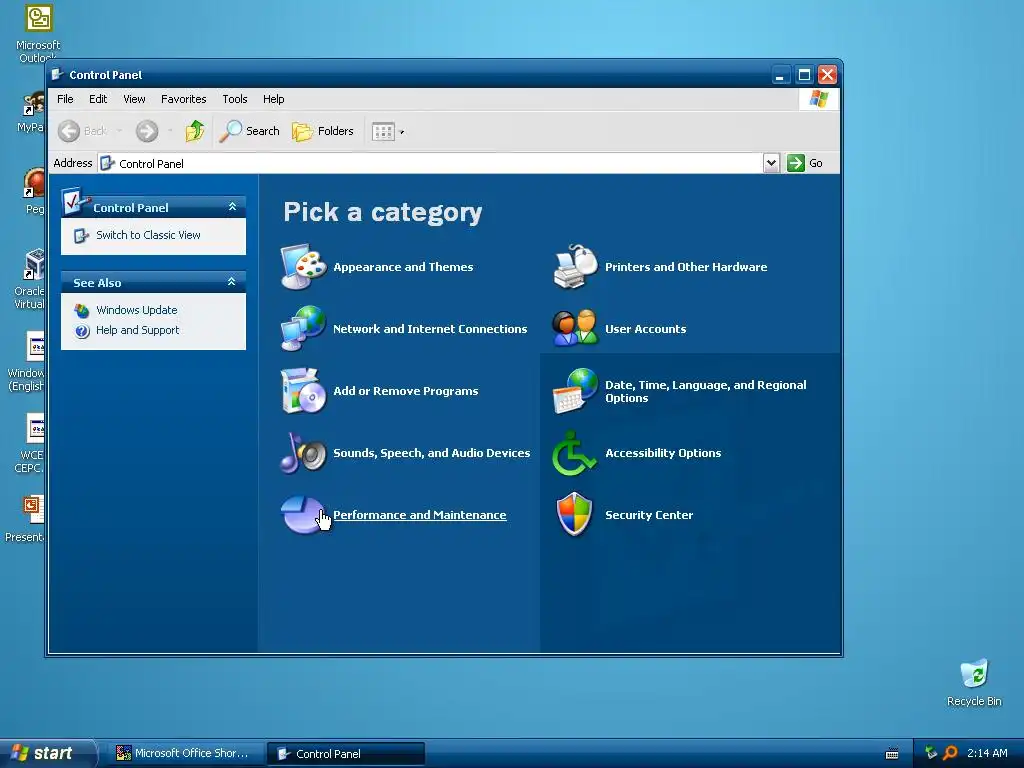This screenshot has height=768, width=1024.
Task: Open the Forward history dropdown arrow
Action: [x=170, y=131]
